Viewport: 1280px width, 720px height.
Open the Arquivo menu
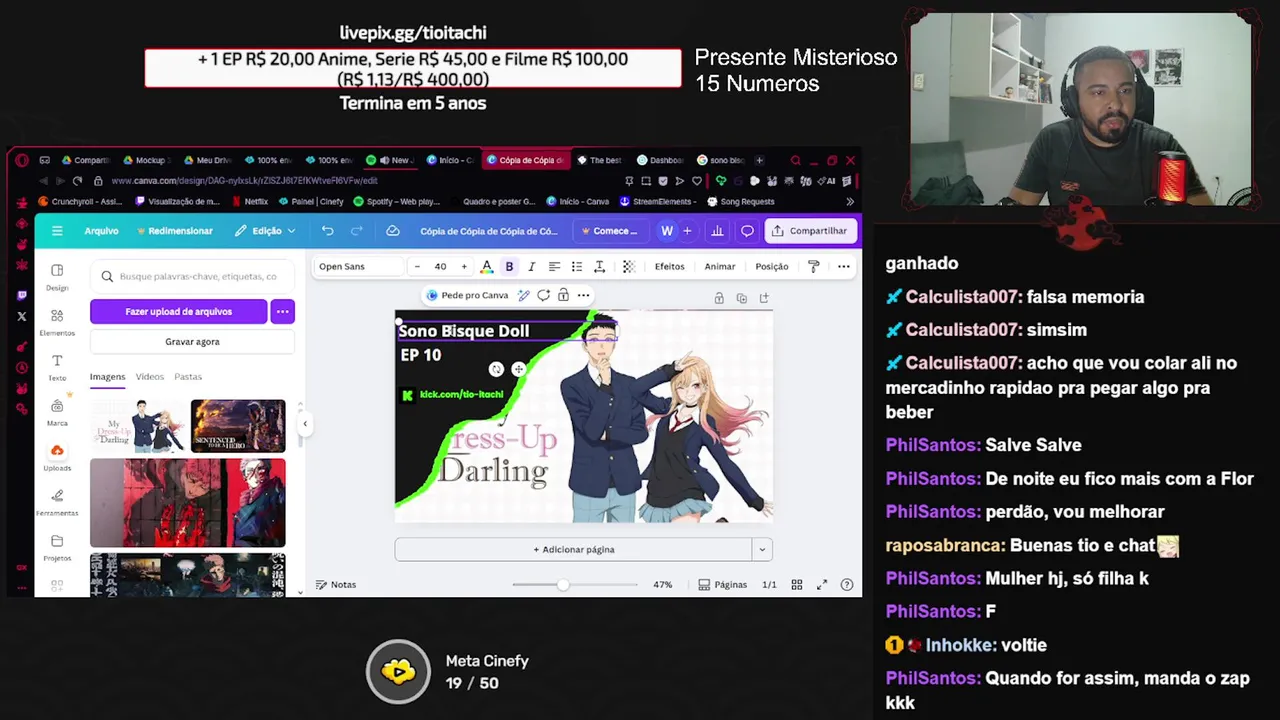click(101, 231)
